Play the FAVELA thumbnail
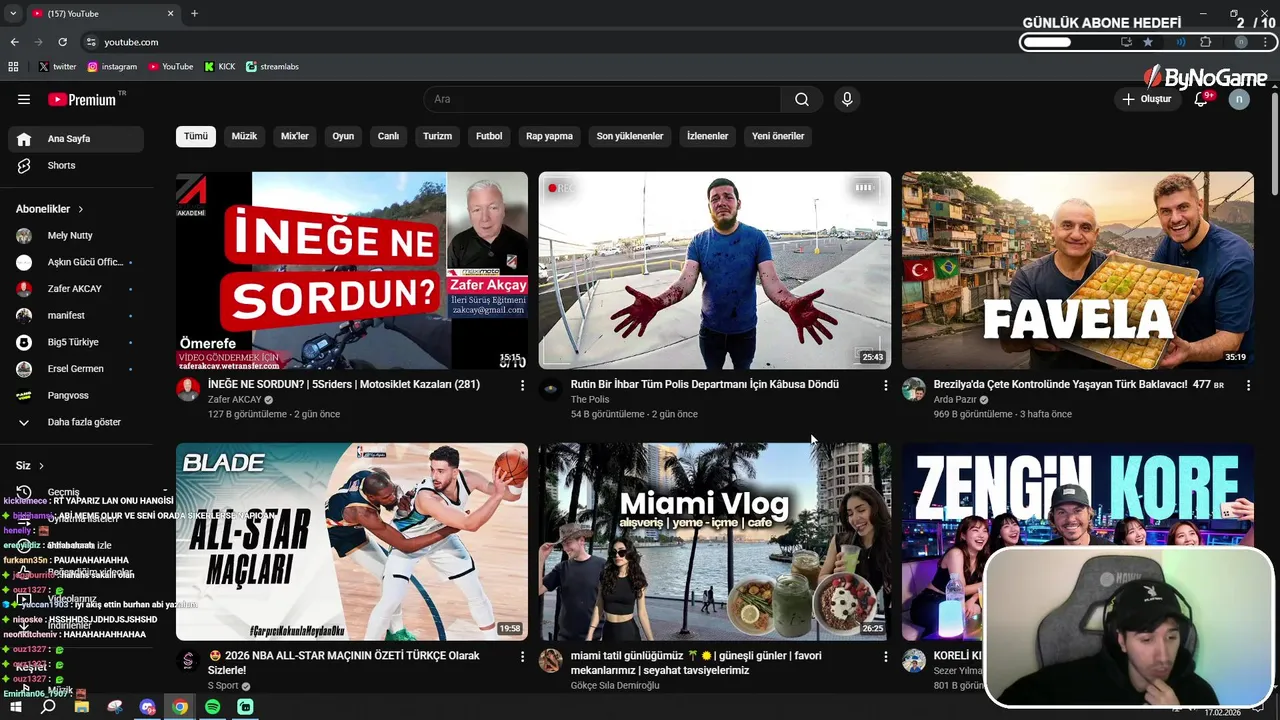The height and width of the screenshot is (720, 1280). [1078, 271]
